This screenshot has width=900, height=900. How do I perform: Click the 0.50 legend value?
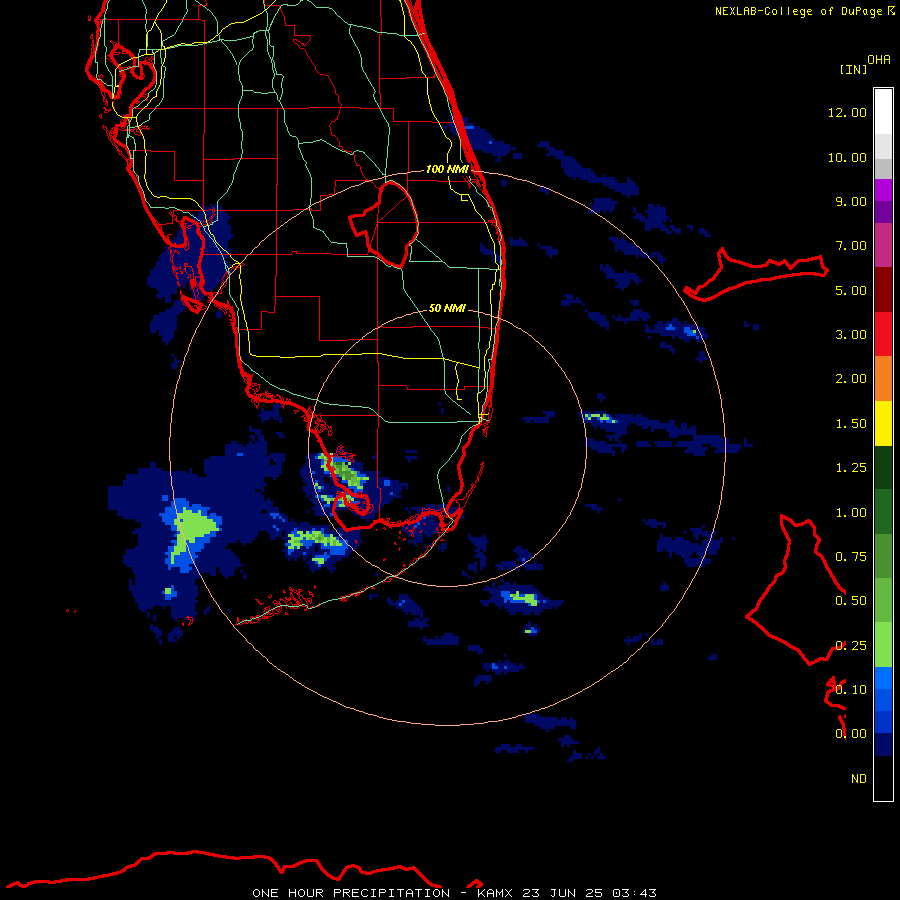pyautogui.click(x=851, y=601)
